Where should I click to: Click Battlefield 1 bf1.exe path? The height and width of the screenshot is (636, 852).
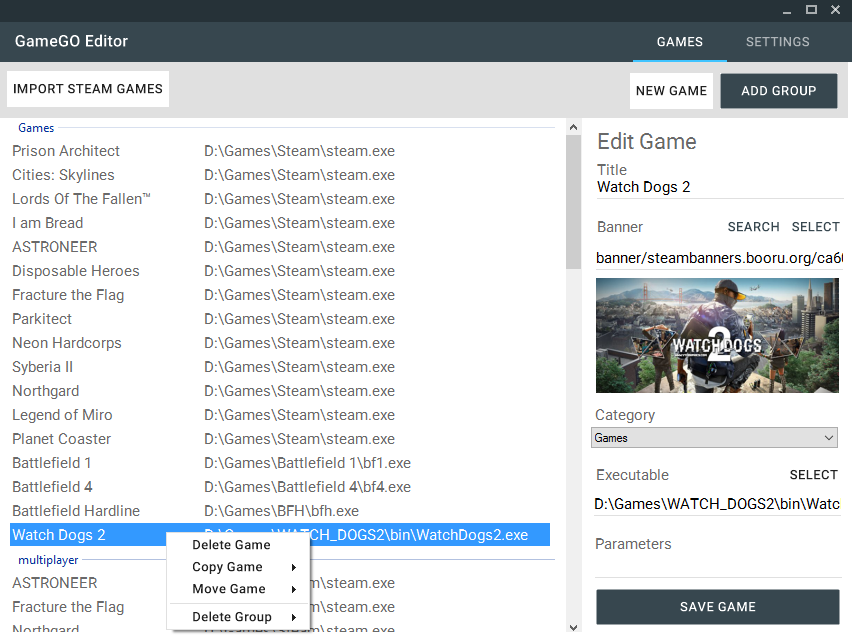click(307, 463)
